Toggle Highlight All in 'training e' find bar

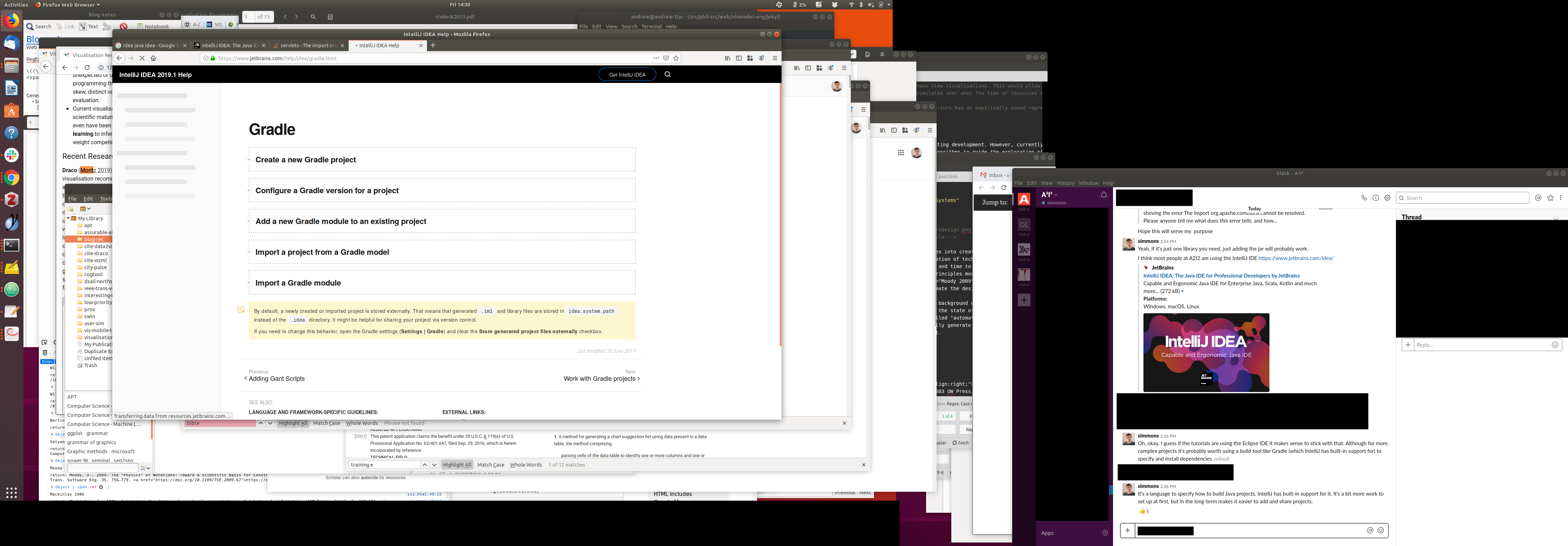pos(457,465)
